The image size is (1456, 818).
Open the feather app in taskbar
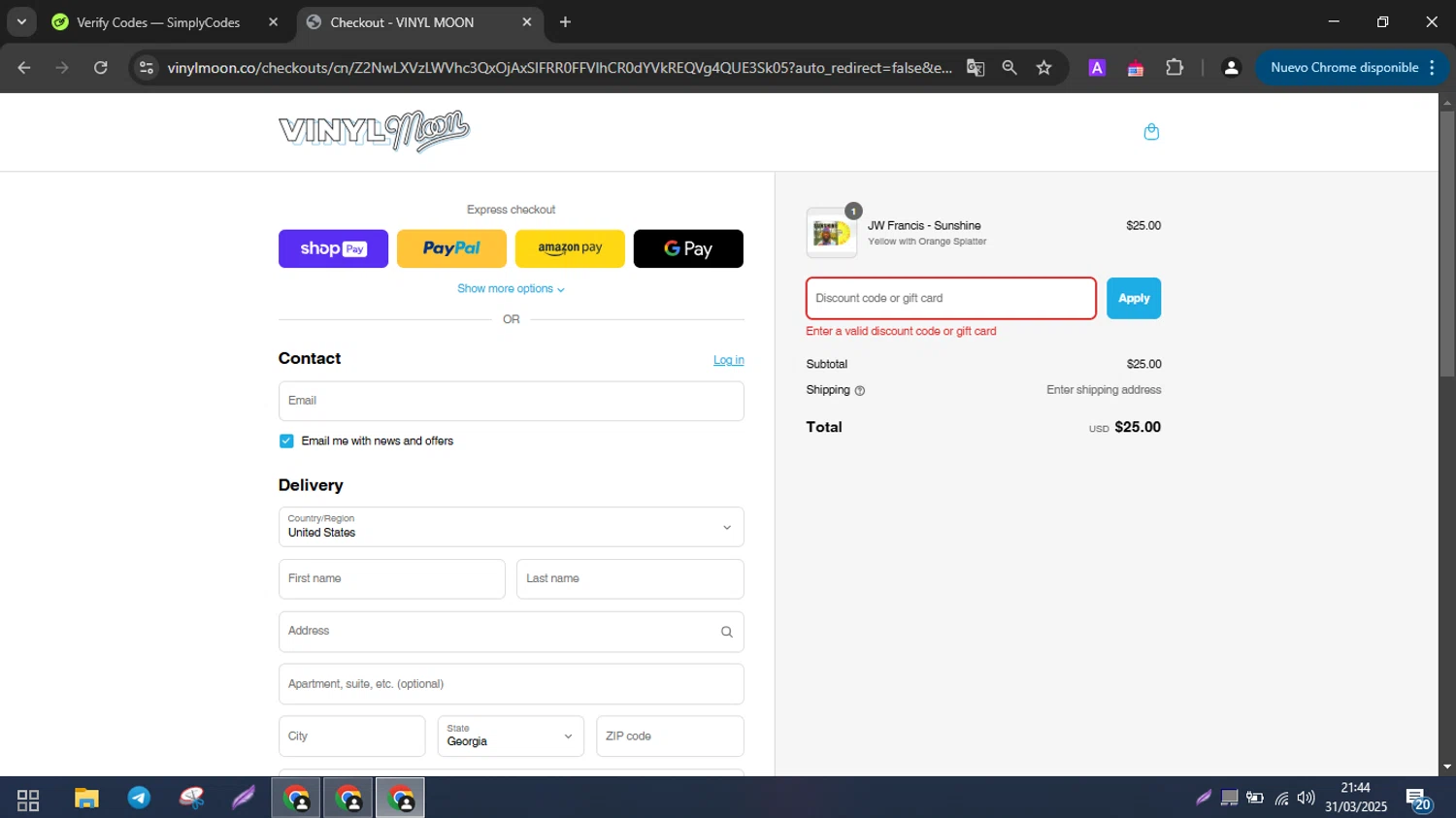(x=243, y=799)
